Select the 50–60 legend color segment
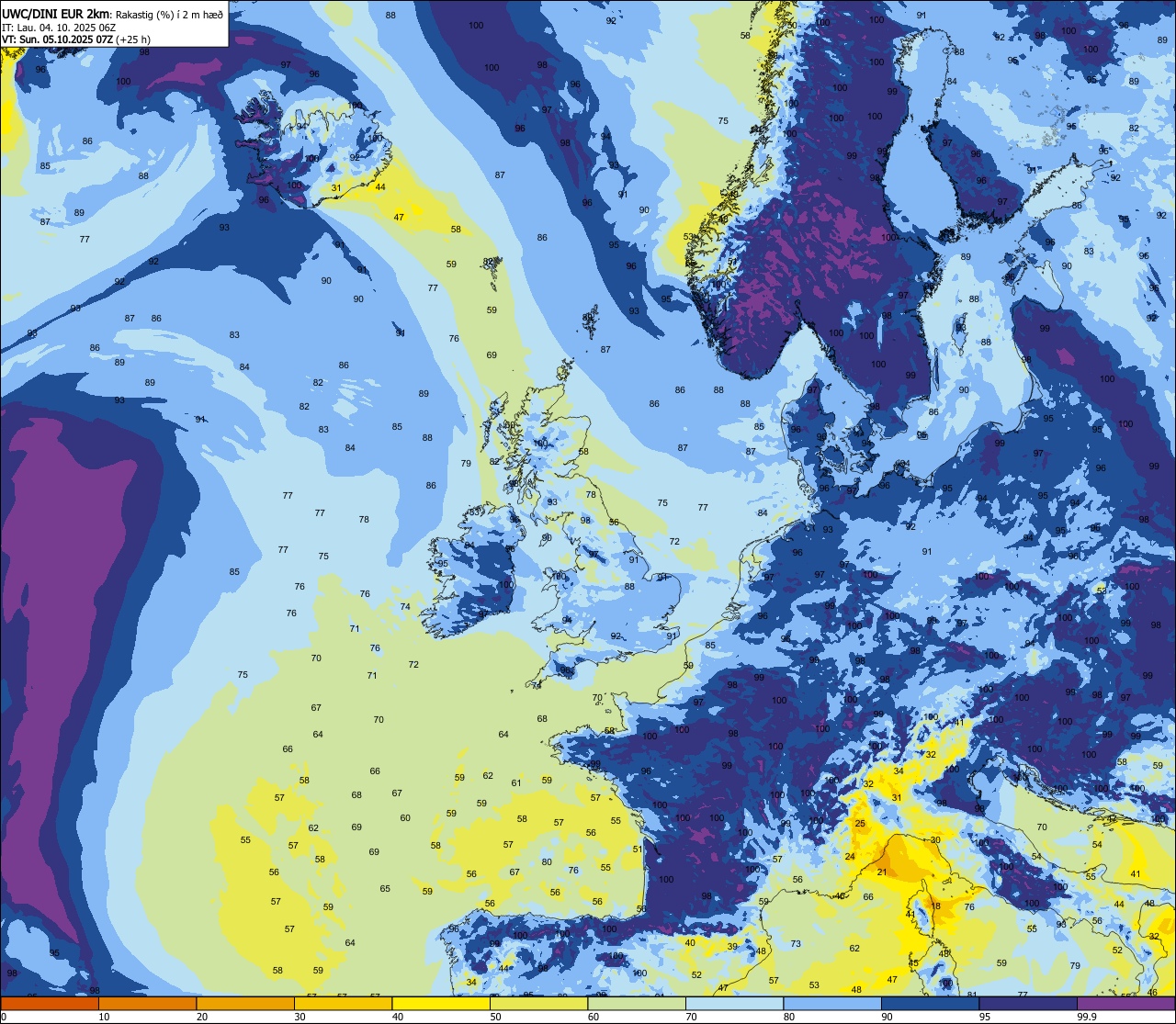This screenshot has height=1024, width=1176. click(x=538, y=1003)
